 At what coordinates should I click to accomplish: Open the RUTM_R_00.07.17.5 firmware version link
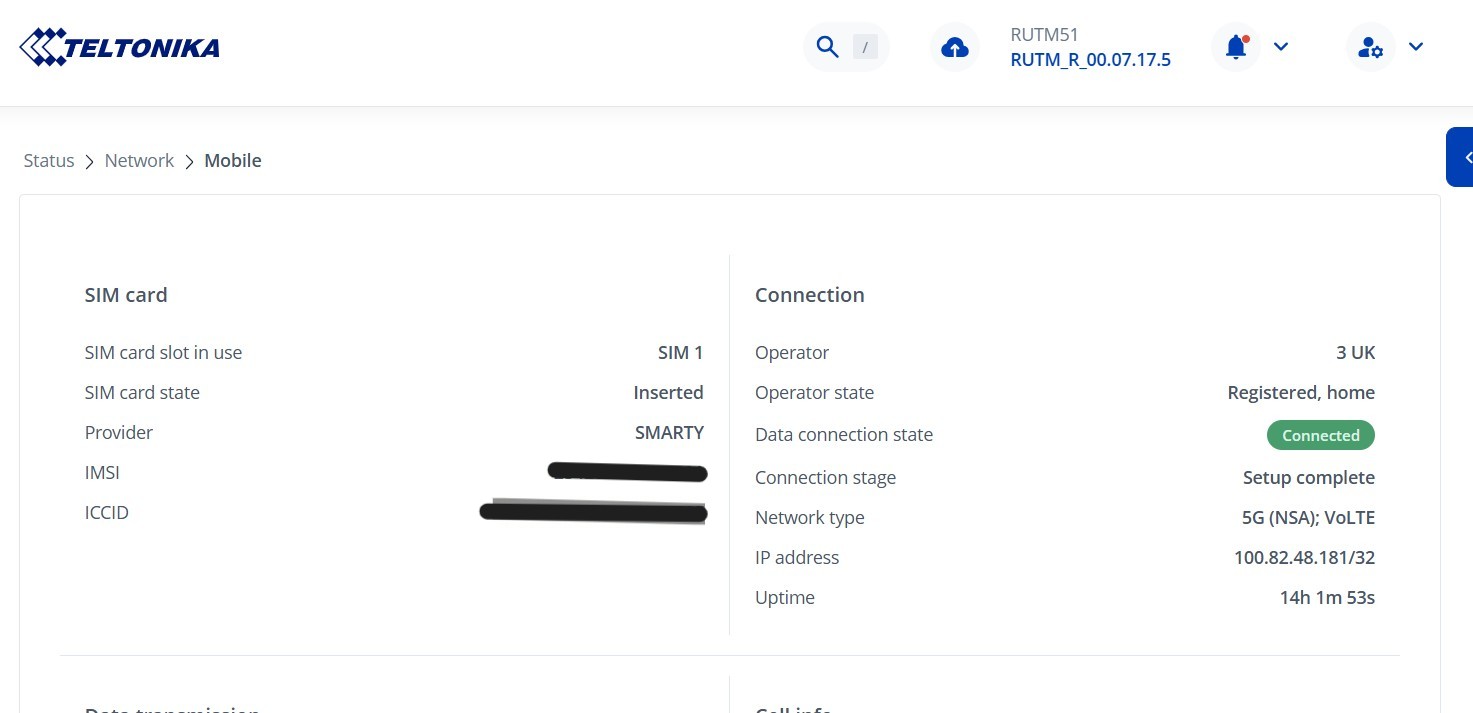1090,60
